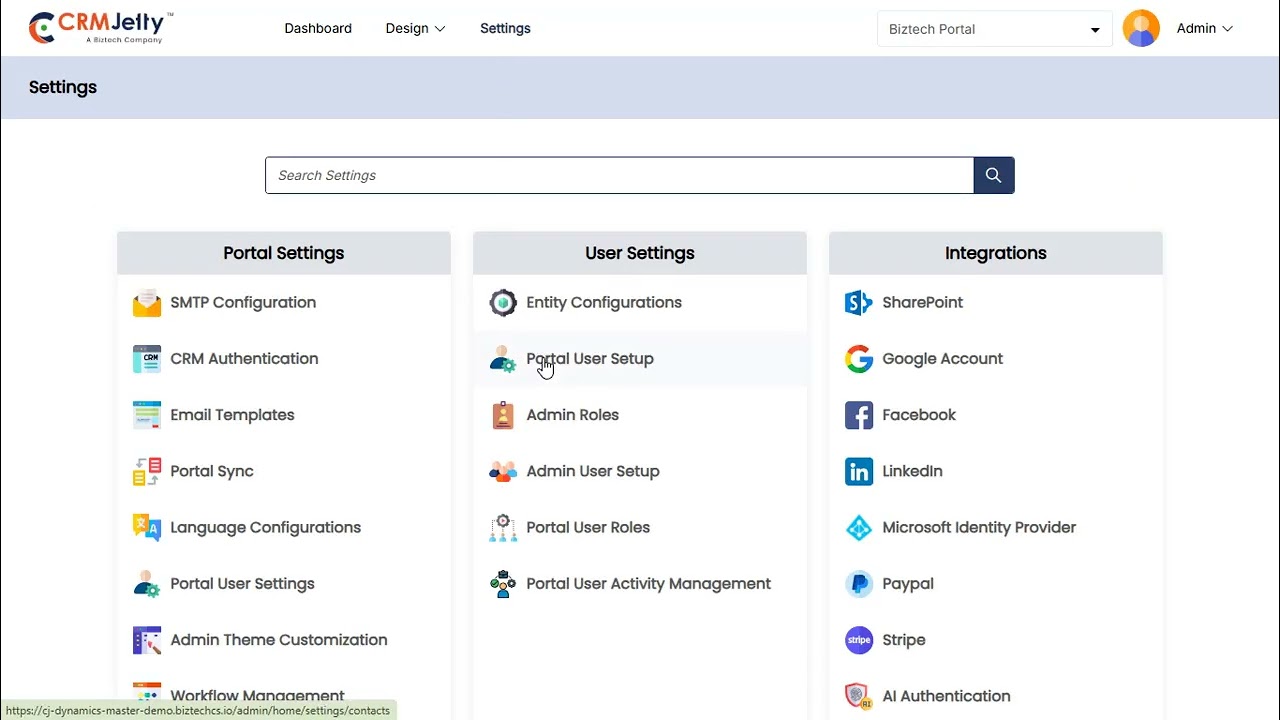Expand the Design menu

point(415,29)
